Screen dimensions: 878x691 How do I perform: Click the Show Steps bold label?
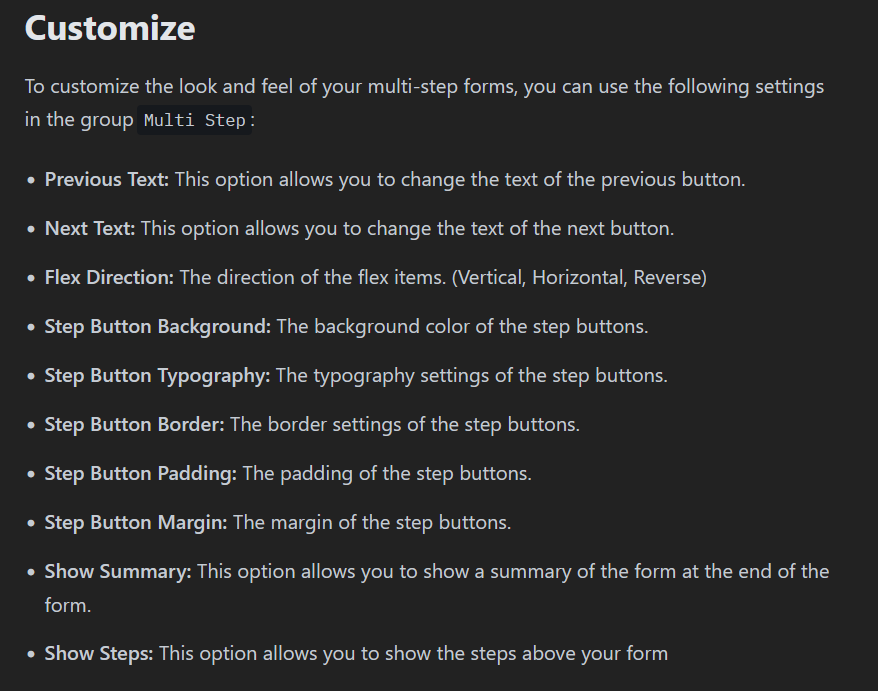point(99,653)
